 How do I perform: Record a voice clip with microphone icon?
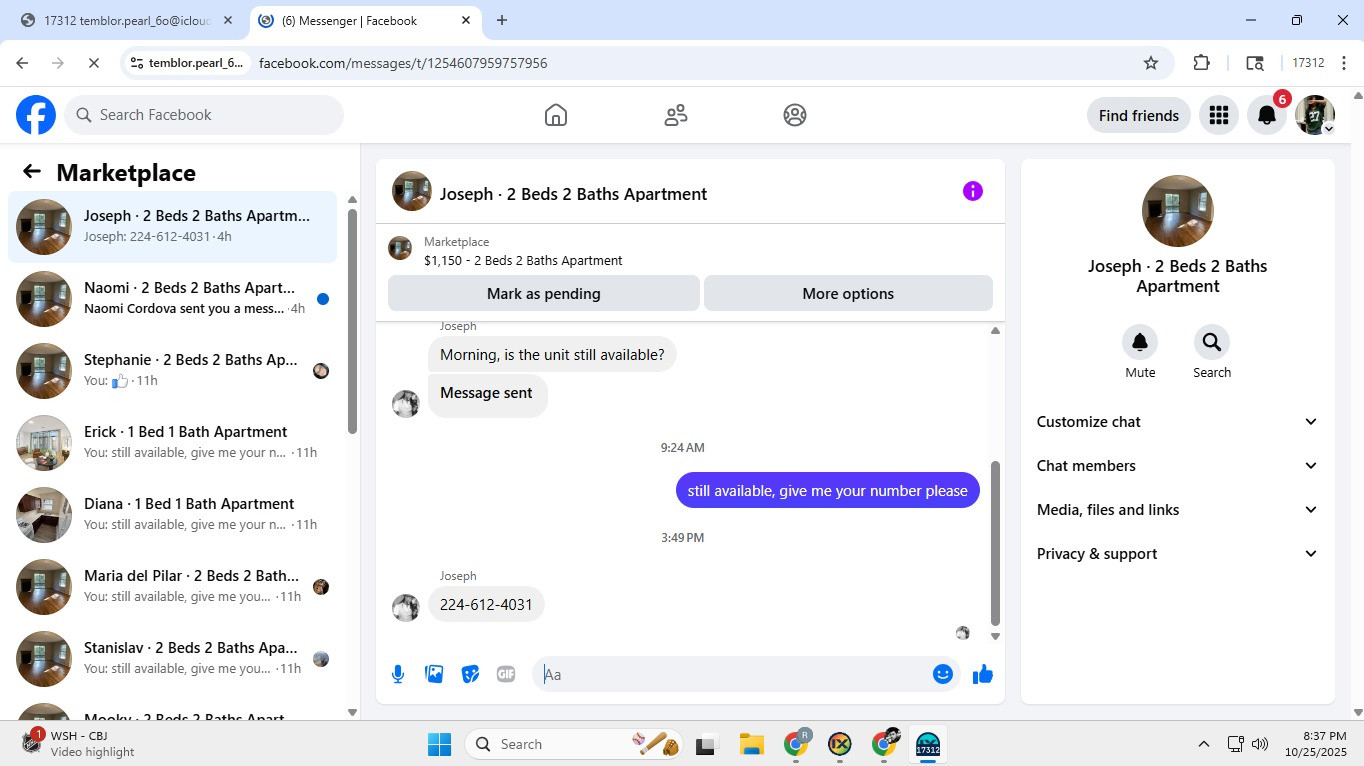[398, 674]
